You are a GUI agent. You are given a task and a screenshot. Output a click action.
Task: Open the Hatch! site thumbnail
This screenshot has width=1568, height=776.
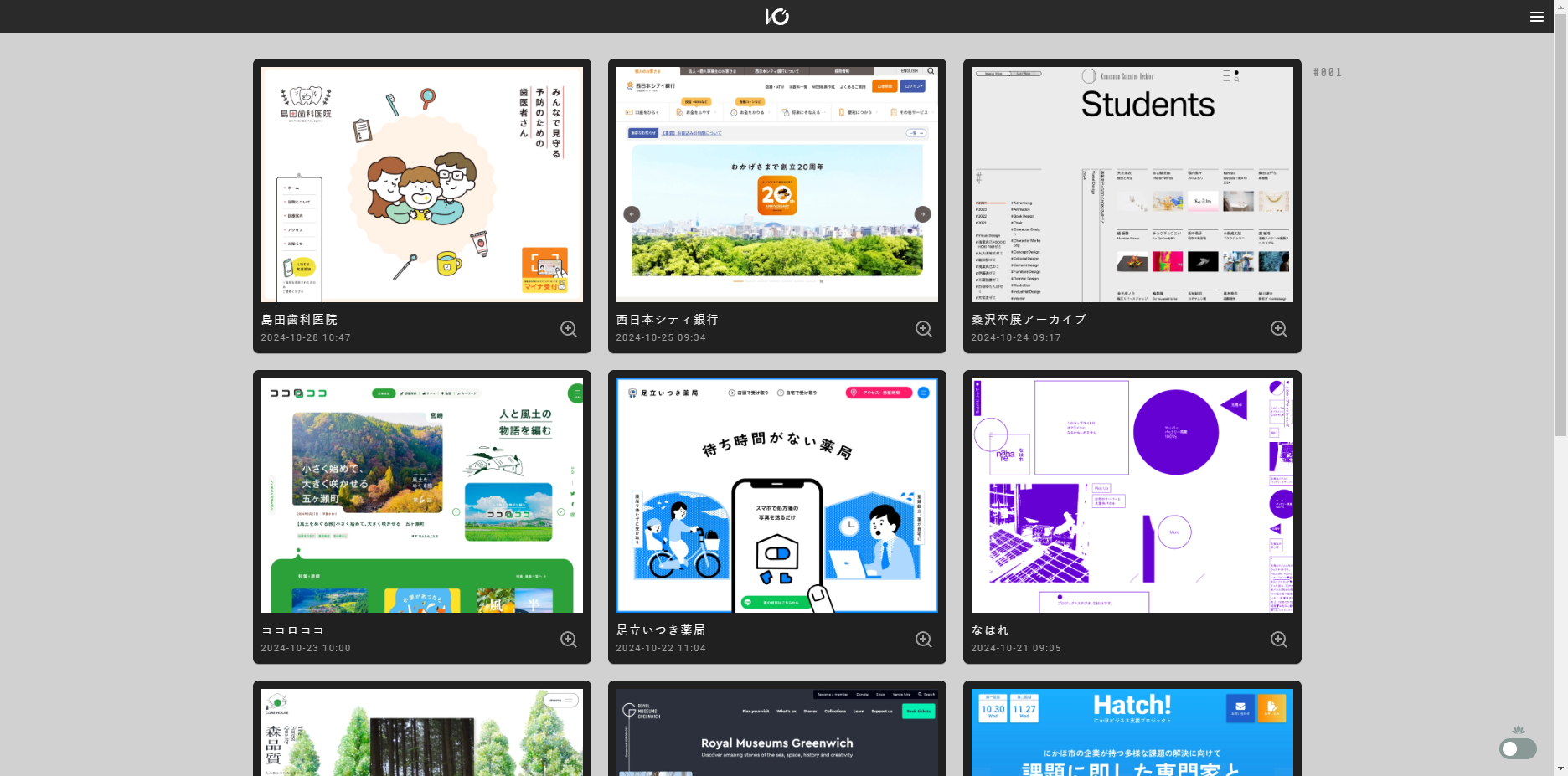pos(1132,732)
